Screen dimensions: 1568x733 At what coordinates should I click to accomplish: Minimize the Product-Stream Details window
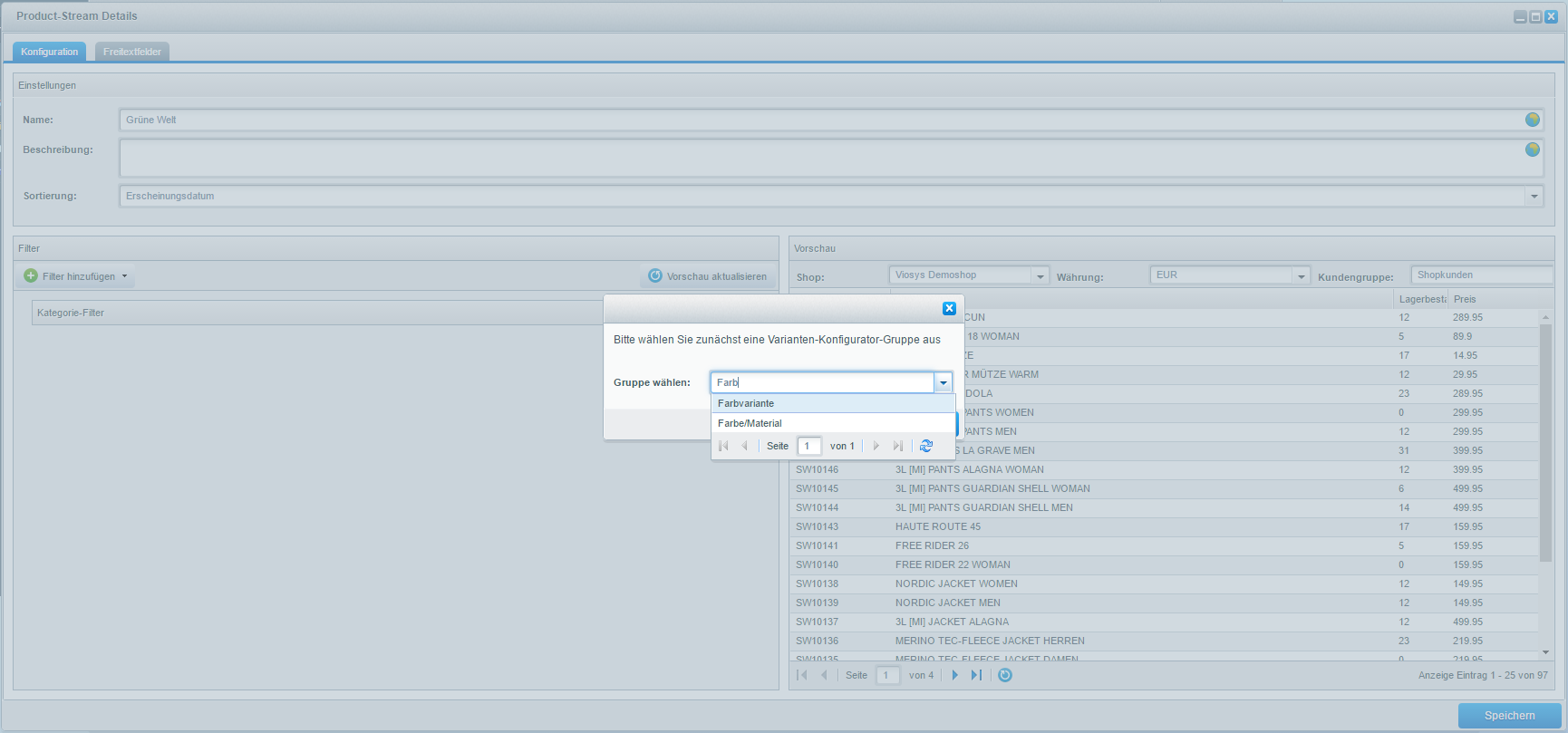pyautogui.click(x=1520, y=16)
